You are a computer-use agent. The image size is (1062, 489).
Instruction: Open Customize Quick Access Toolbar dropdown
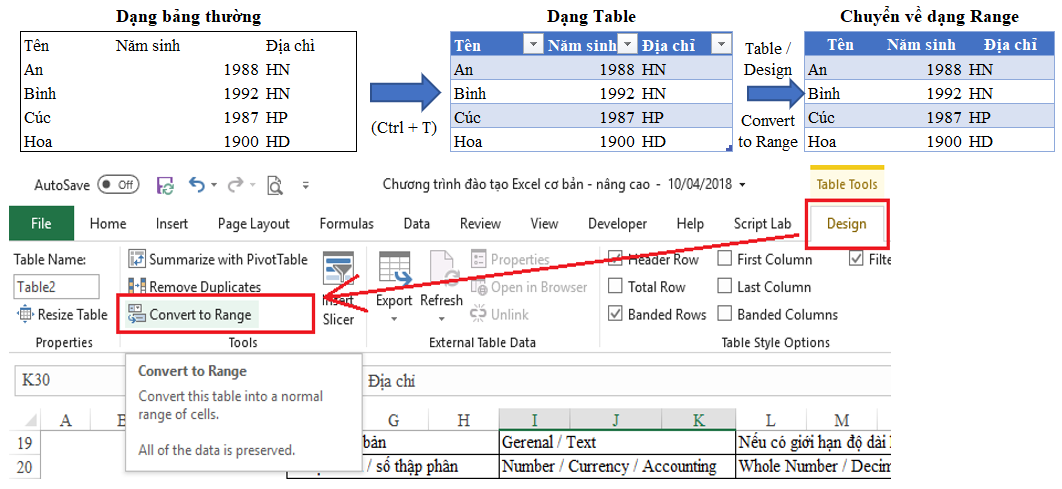[x=306, y=185]
